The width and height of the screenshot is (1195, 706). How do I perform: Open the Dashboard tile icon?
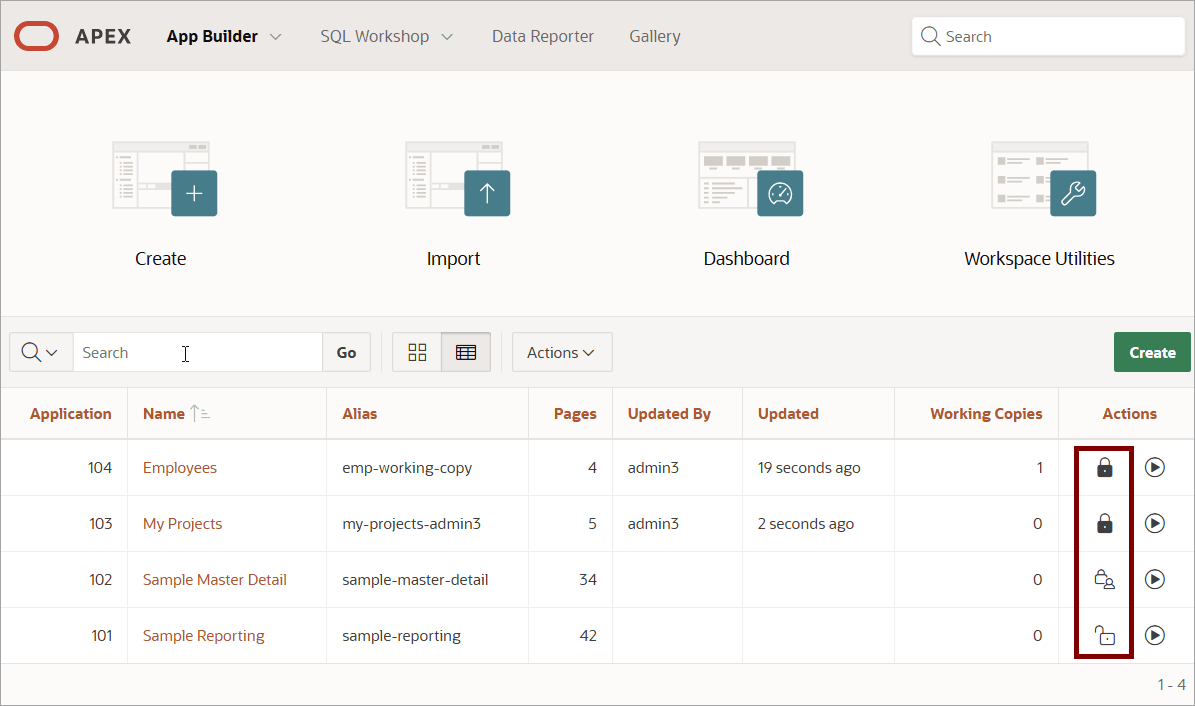point(751,179)
